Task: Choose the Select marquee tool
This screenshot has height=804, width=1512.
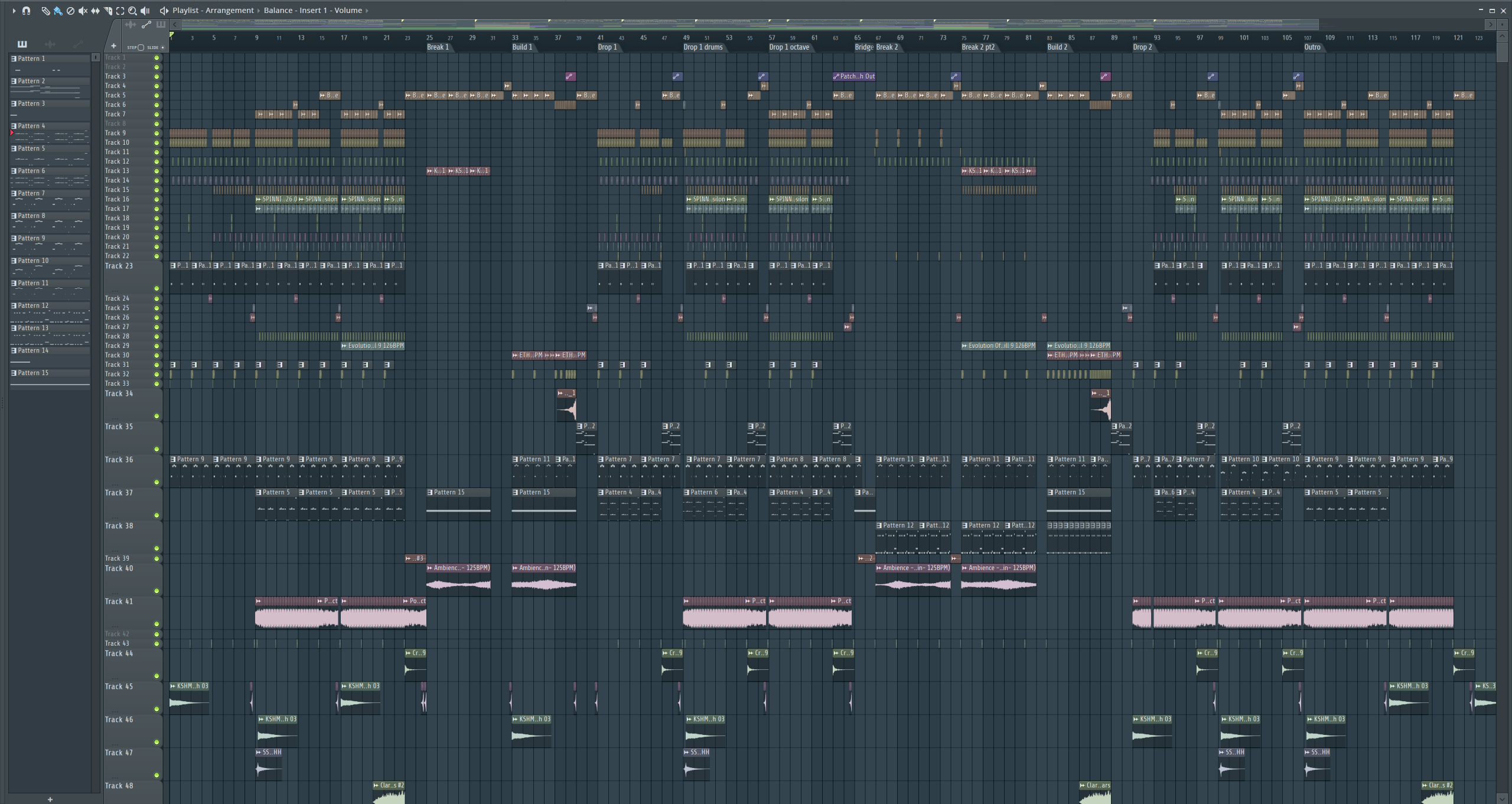Action: click(120, 11)
